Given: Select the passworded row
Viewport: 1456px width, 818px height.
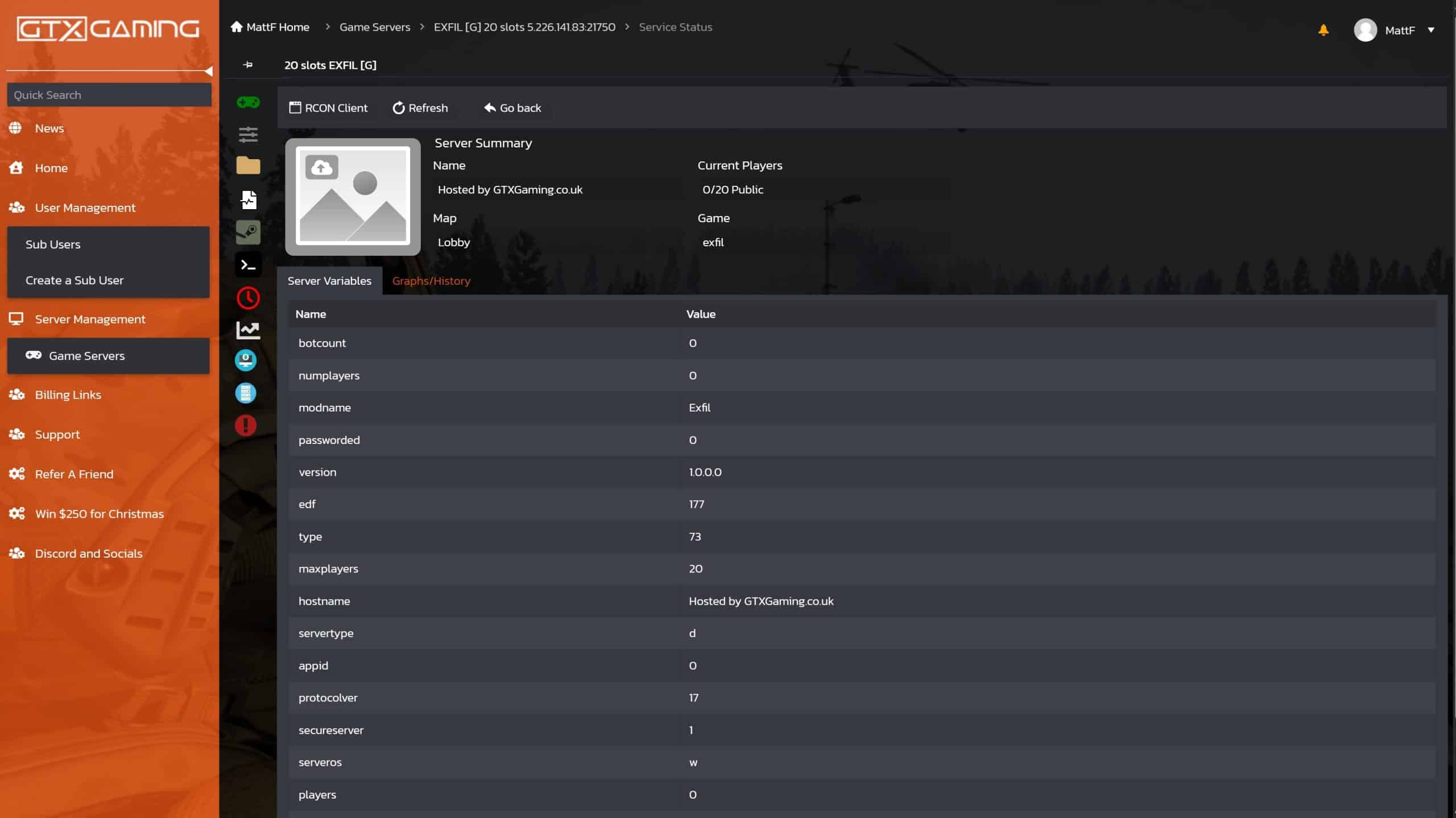Looking at the screenshot, I should pyautogui.click(x=862, y=440).
